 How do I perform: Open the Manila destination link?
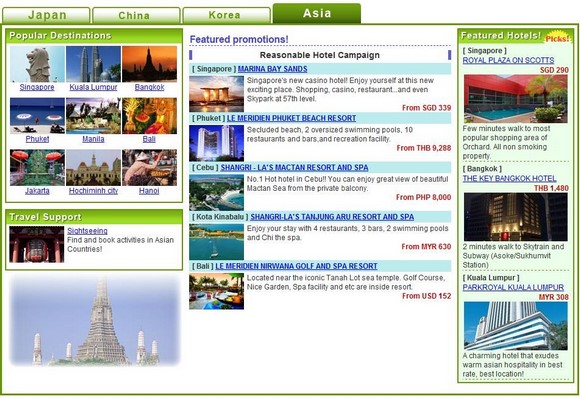pos(93,139)
